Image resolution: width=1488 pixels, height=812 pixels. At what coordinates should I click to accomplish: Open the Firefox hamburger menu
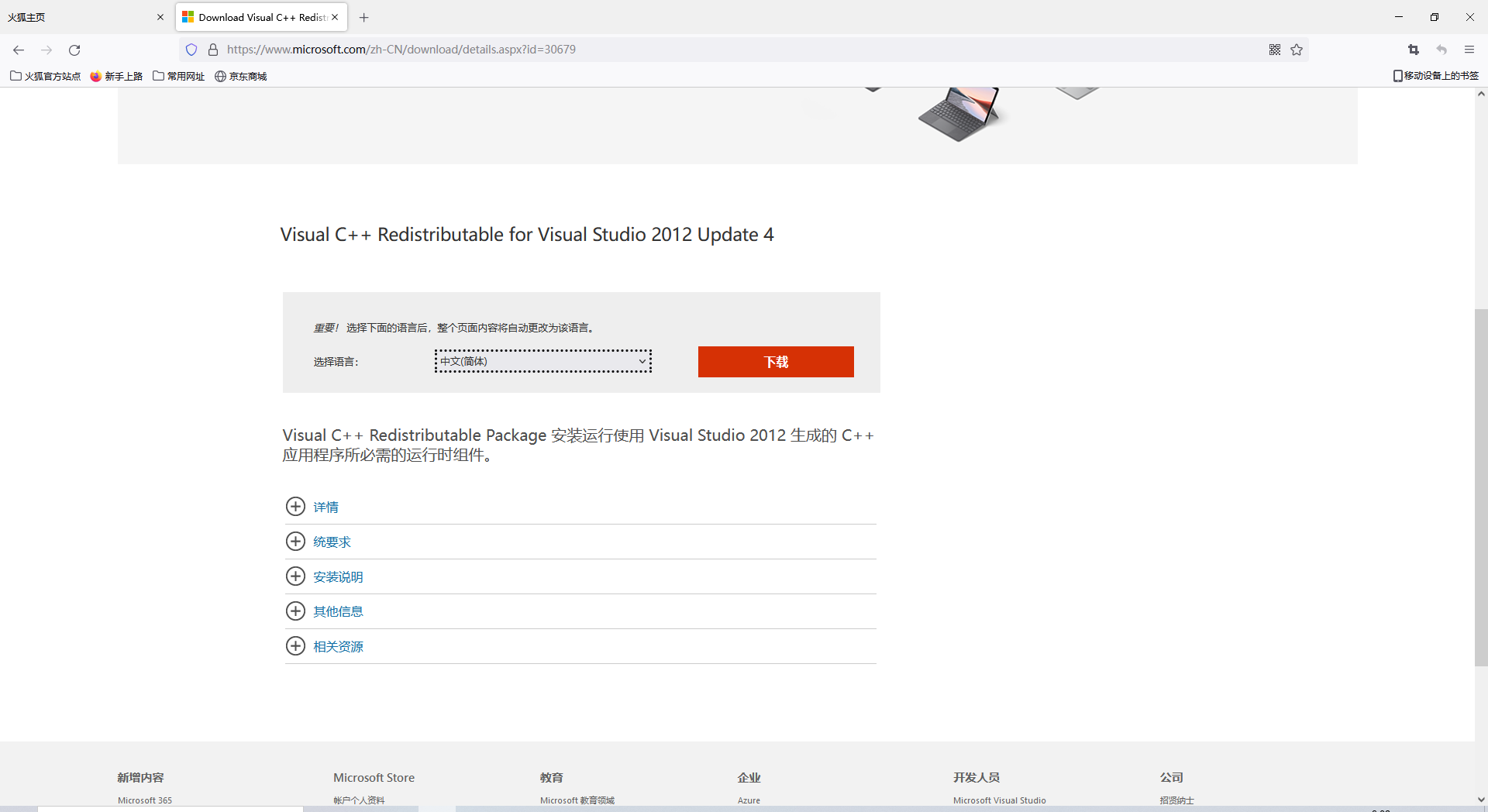pyautogui.click(x=1469, y=50)
